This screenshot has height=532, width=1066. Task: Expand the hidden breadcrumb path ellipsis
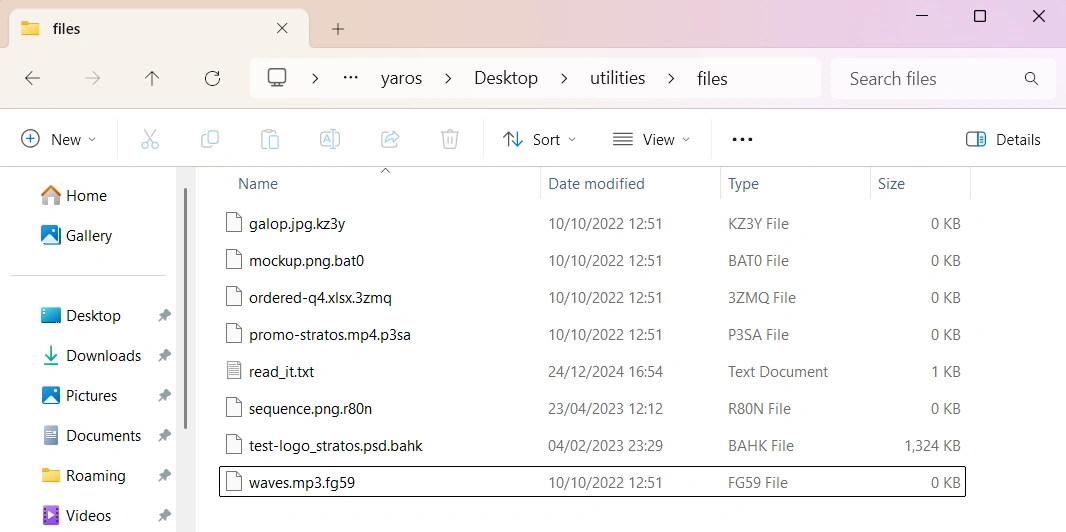[x=351, y=77]
